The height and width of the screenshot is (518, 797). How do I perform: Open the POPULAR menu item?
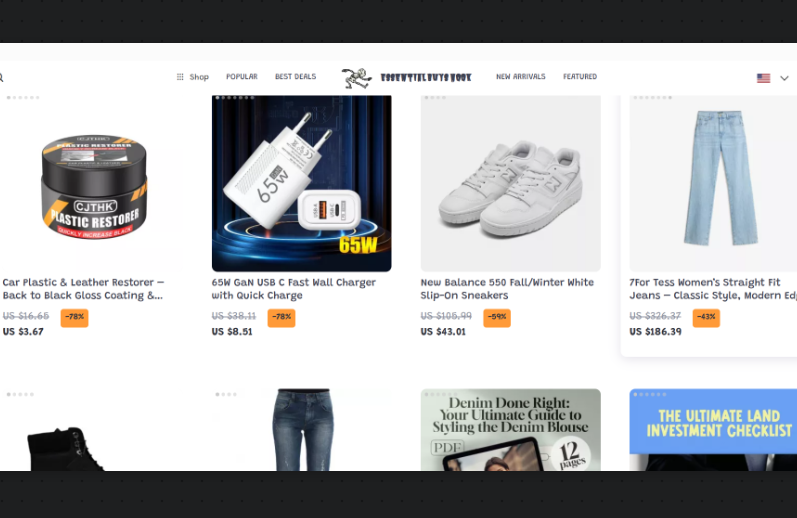click(242, 76)
